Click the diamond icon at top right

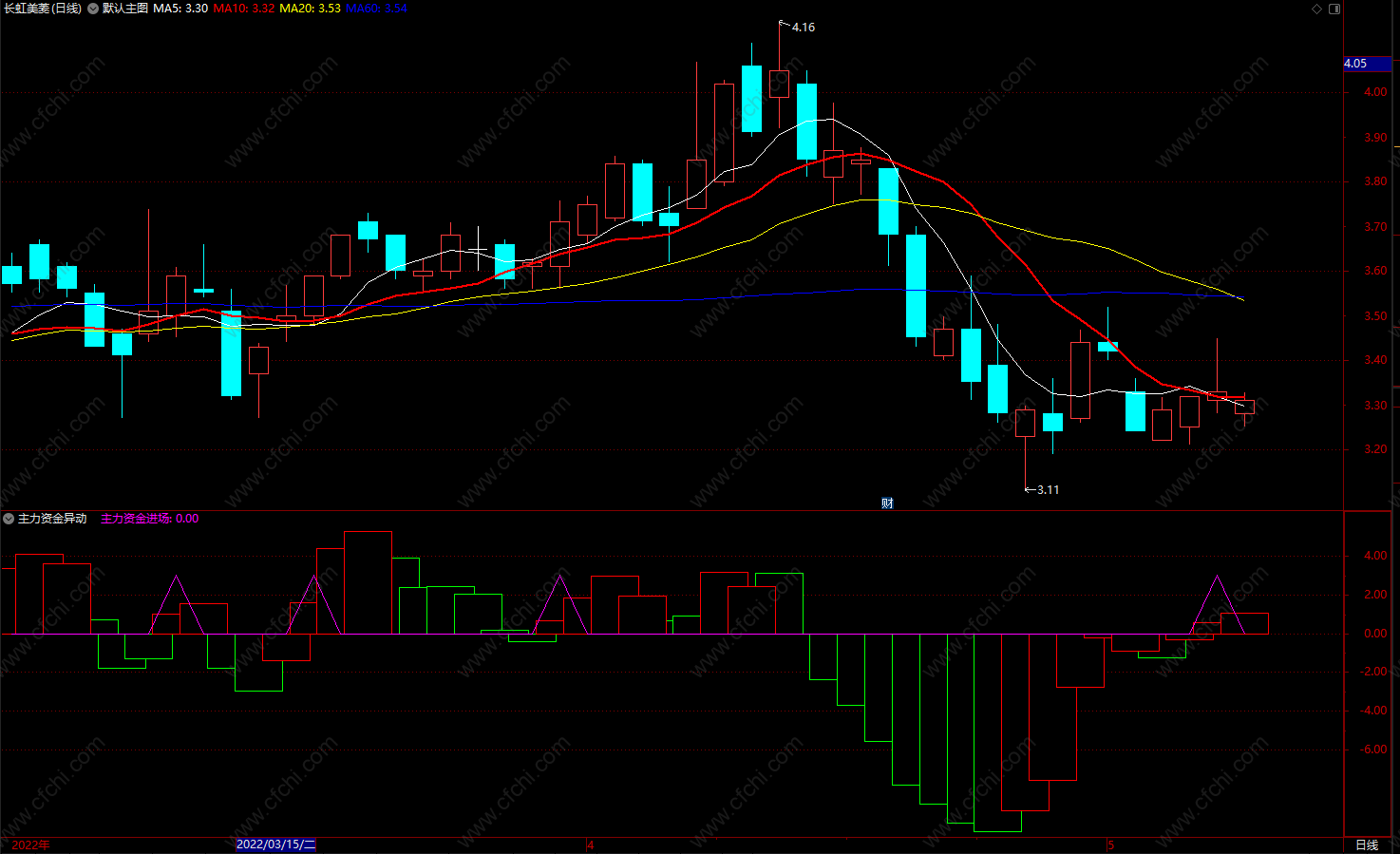(1316, 9)
